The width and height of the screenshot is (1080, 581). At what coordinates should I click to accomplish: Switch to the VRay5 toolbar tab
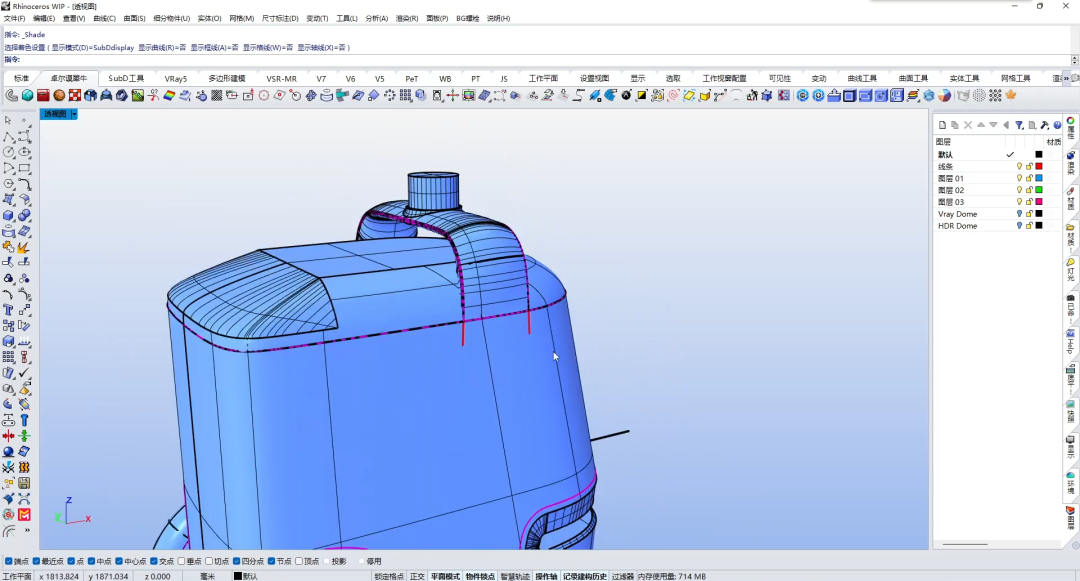point(176,78)
